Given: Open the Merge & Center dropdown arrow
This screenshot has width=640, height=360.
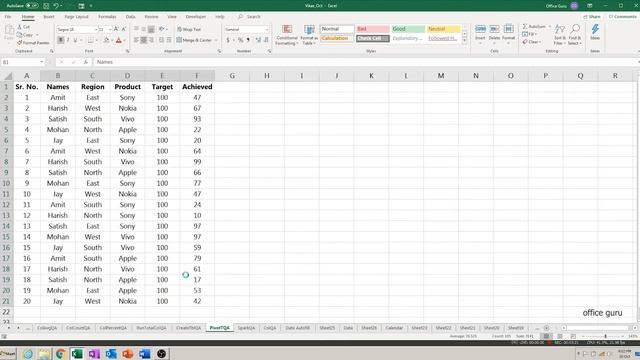Looking at the screenshot, I should point(216,40).
